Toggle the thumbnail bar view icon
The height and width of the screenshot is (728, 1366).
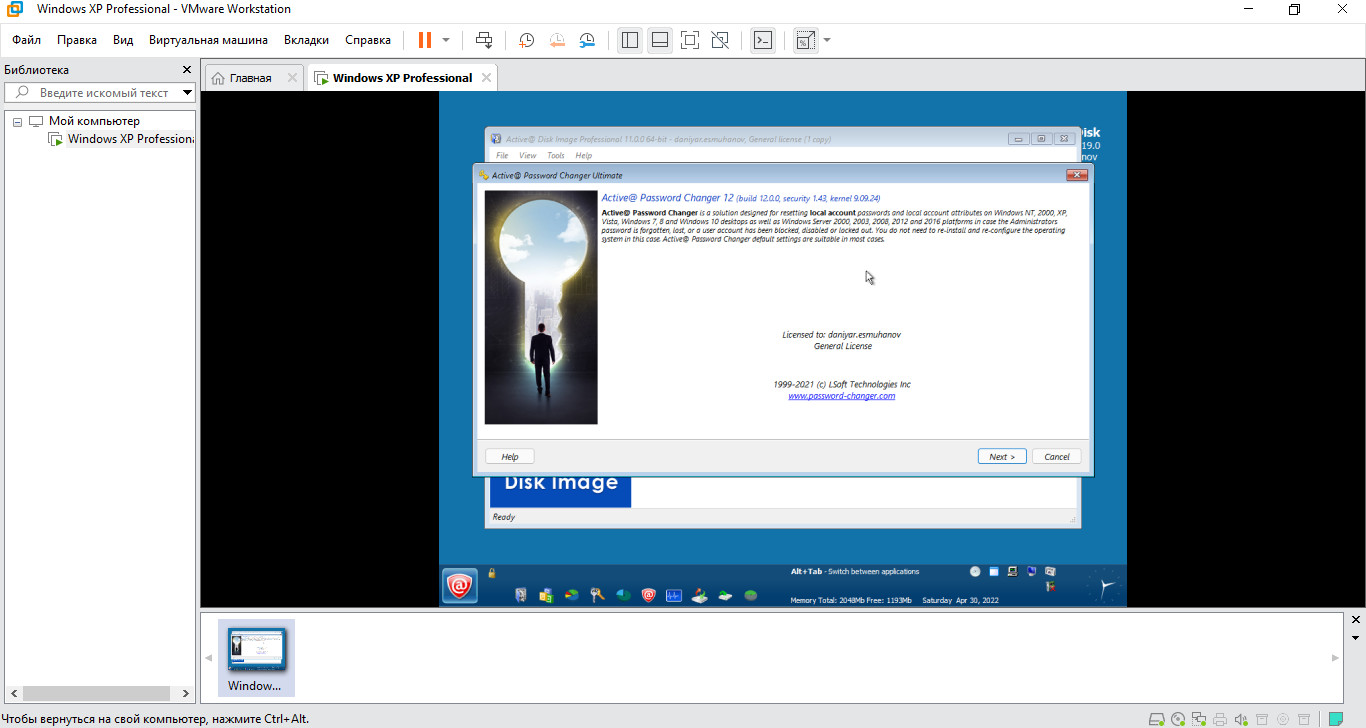(660, 40)
